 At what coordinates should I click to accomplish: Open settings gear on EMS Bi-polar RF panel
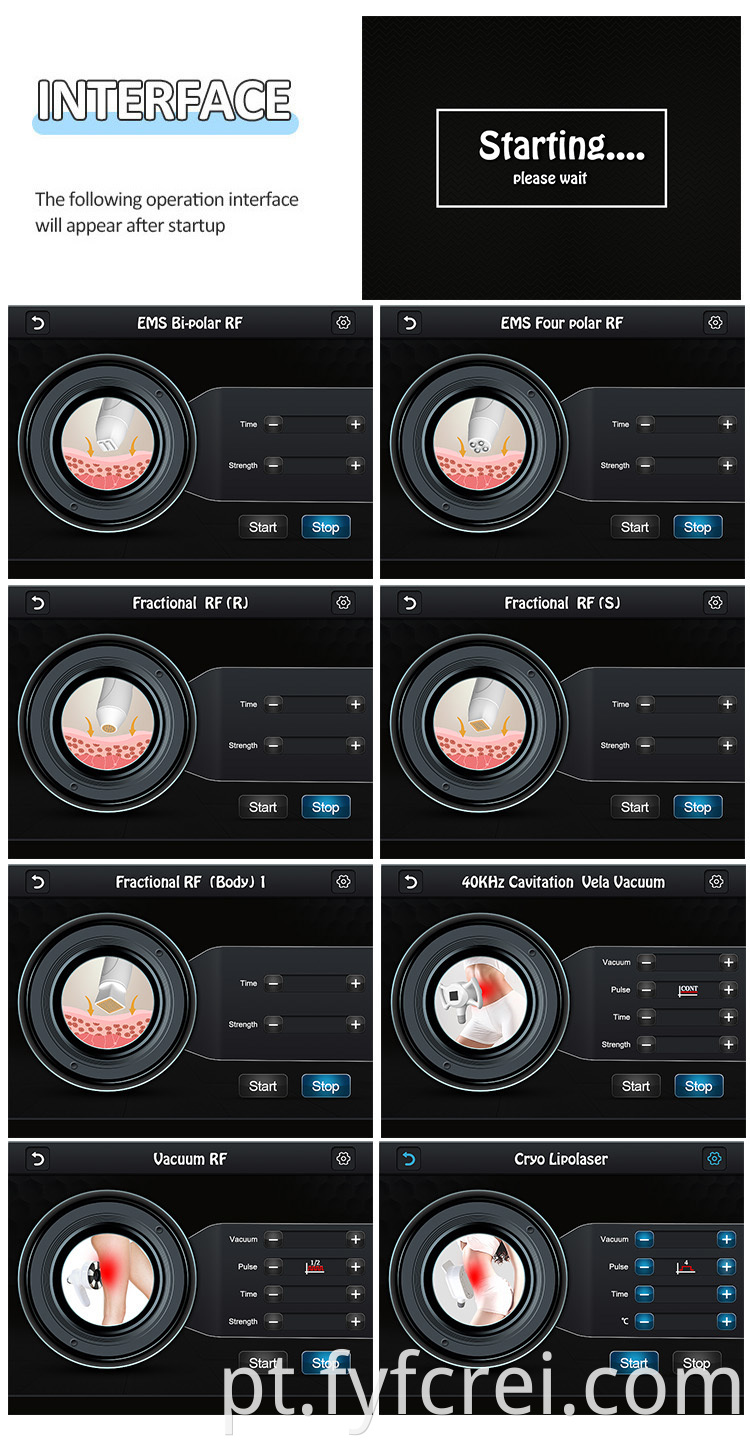pyautogui.click(x=343, y=323)
